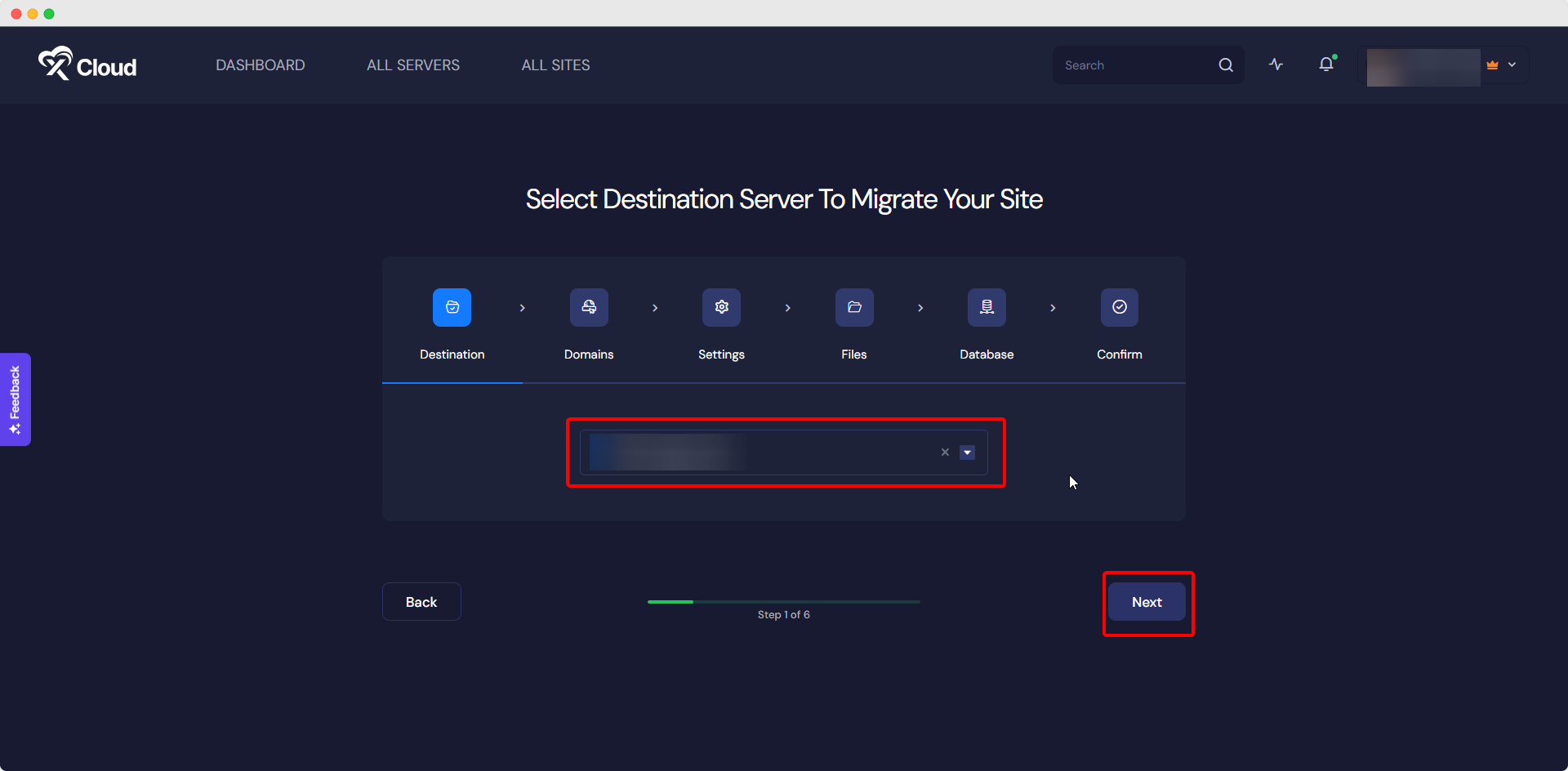1568x771 pixels.
Task: Click the Confirm step icon
Action: [1119, 307]
